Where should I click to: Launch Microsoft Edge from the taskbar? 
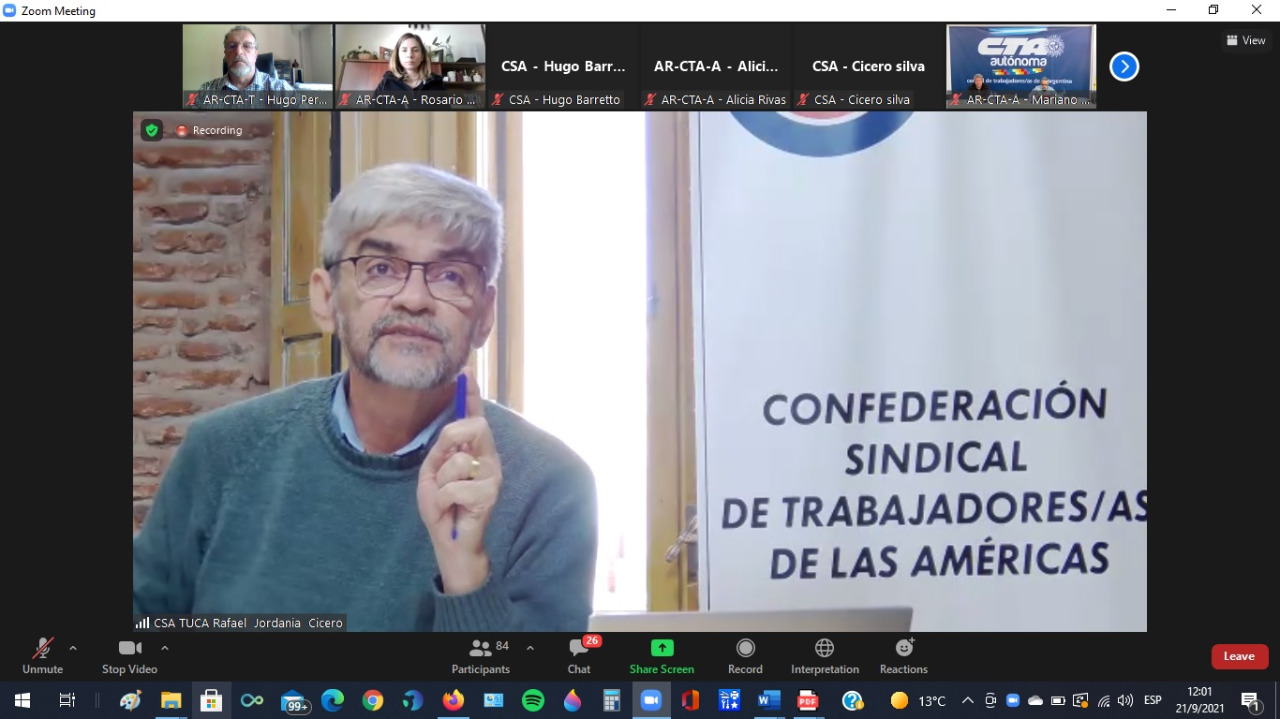pos(333,700)
